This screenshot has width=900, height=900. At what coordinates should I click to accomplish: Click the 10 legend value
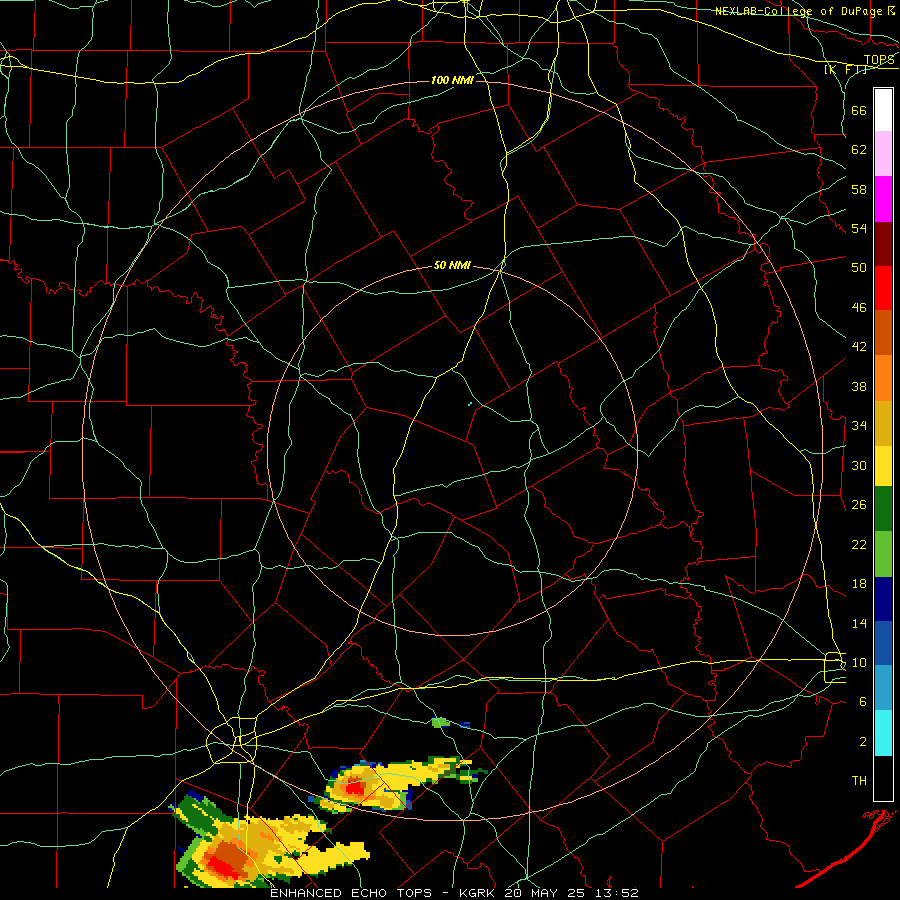pyautogui.click(x=859, y=663)
